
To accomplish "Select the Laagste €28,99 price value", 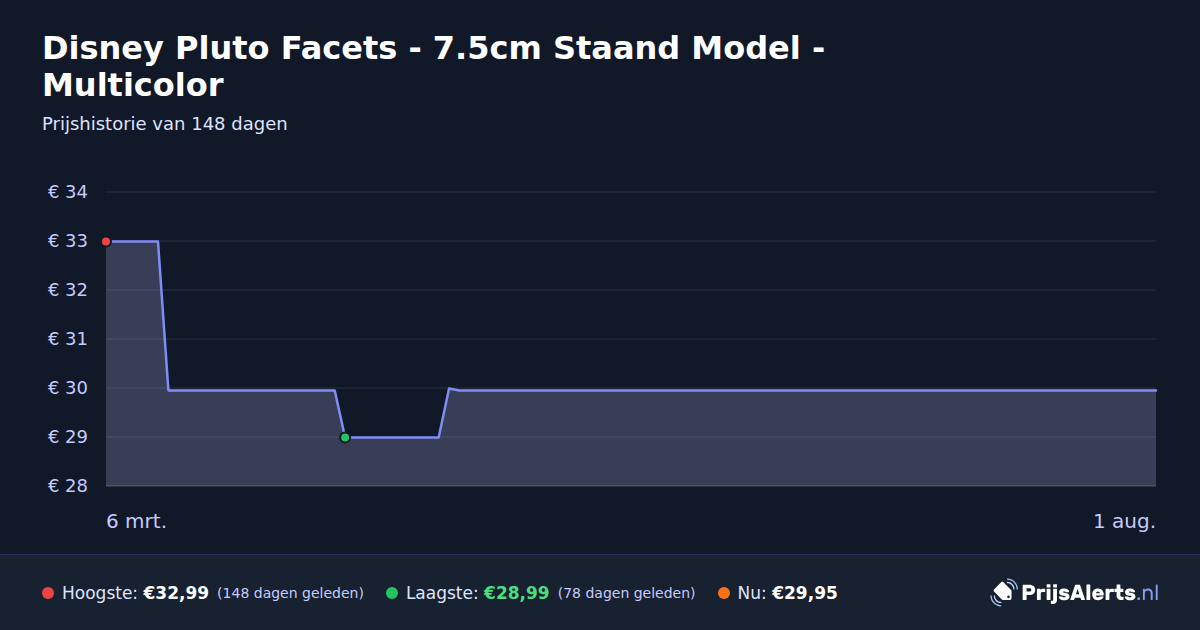I will pyautogui.click(x=516, y=593).
